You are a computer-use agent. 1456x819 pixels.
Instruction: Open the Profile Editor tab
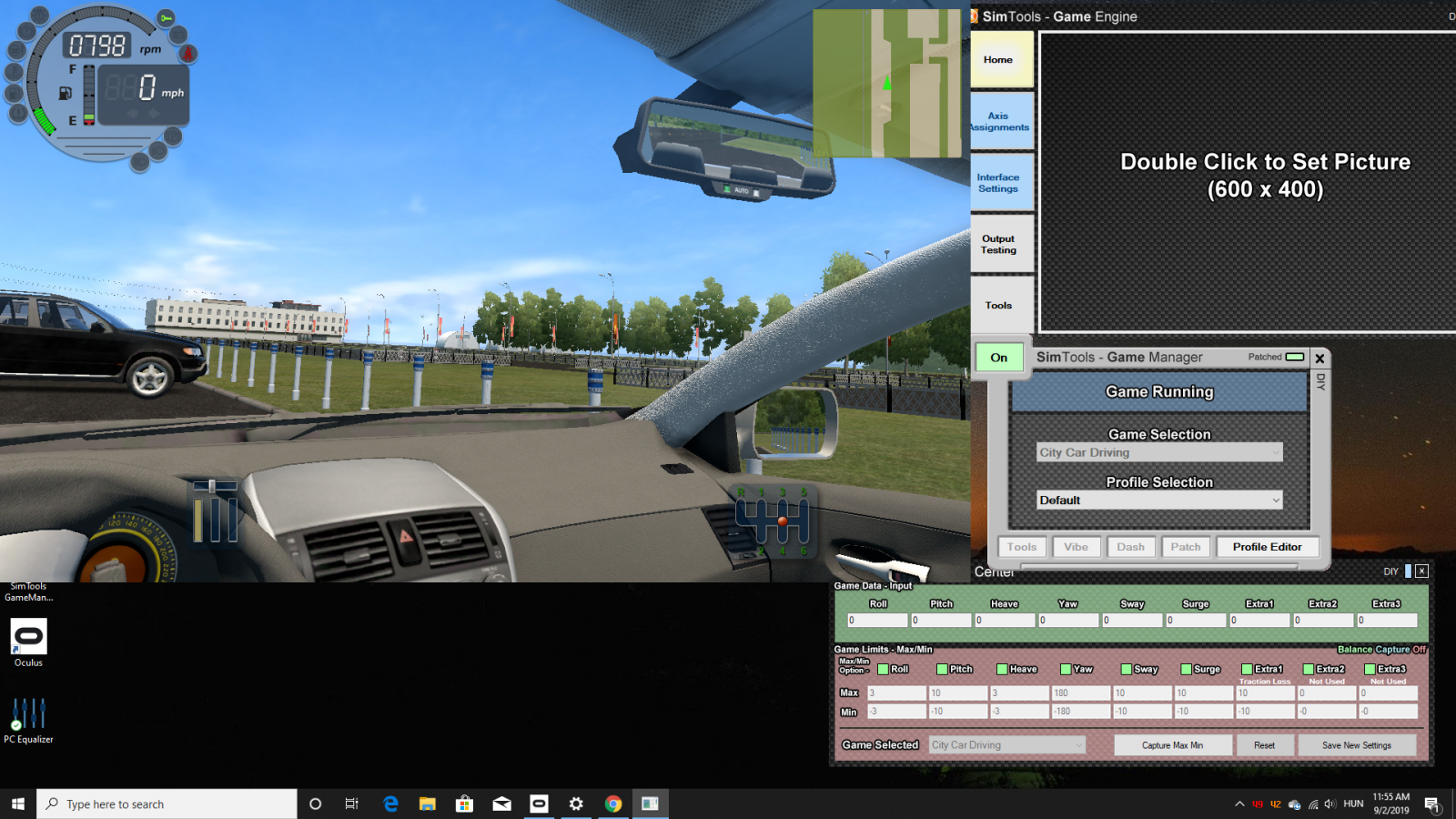[1267, 547]
